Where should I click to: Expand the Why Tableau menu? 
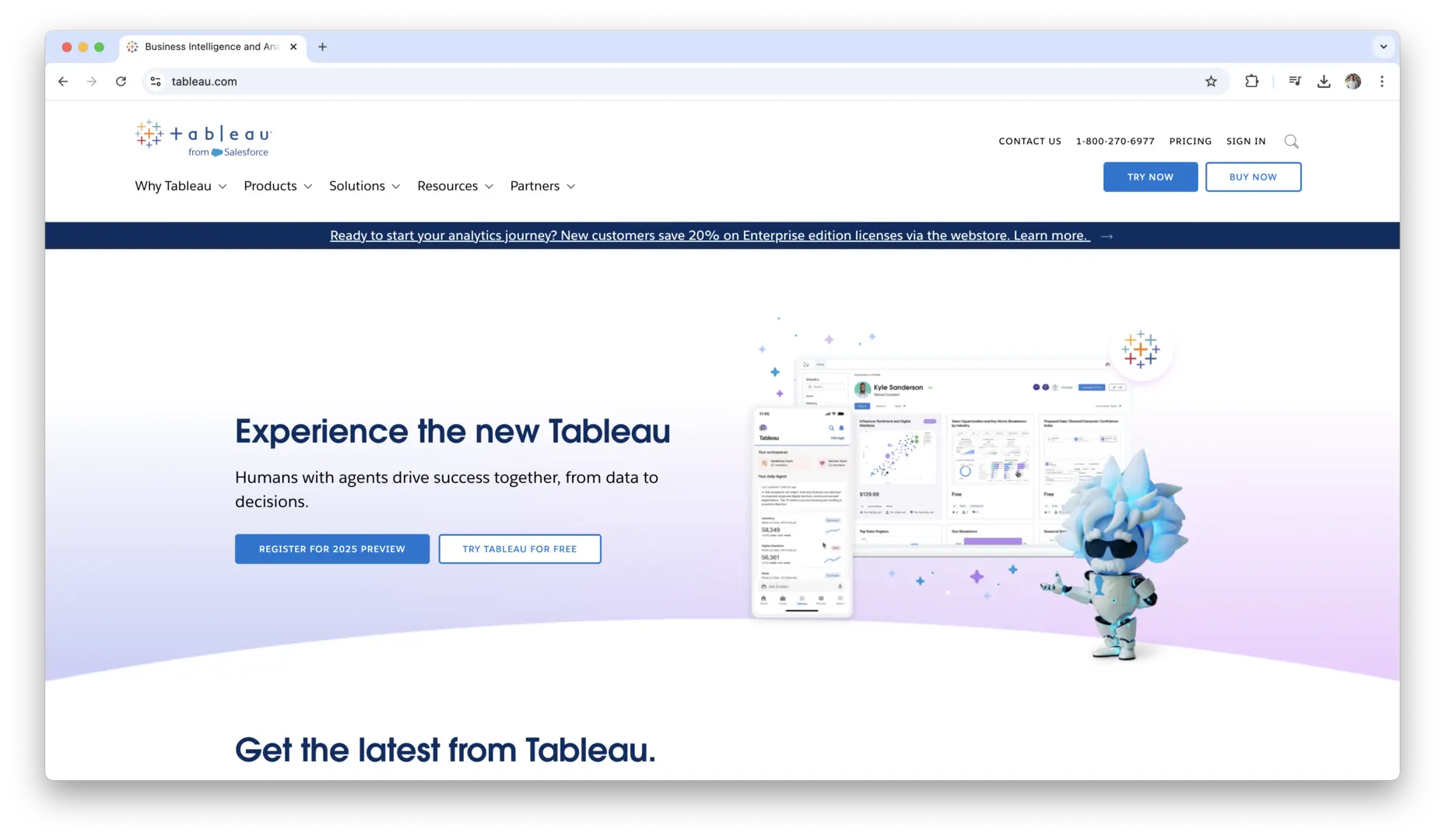click(181, 186)
